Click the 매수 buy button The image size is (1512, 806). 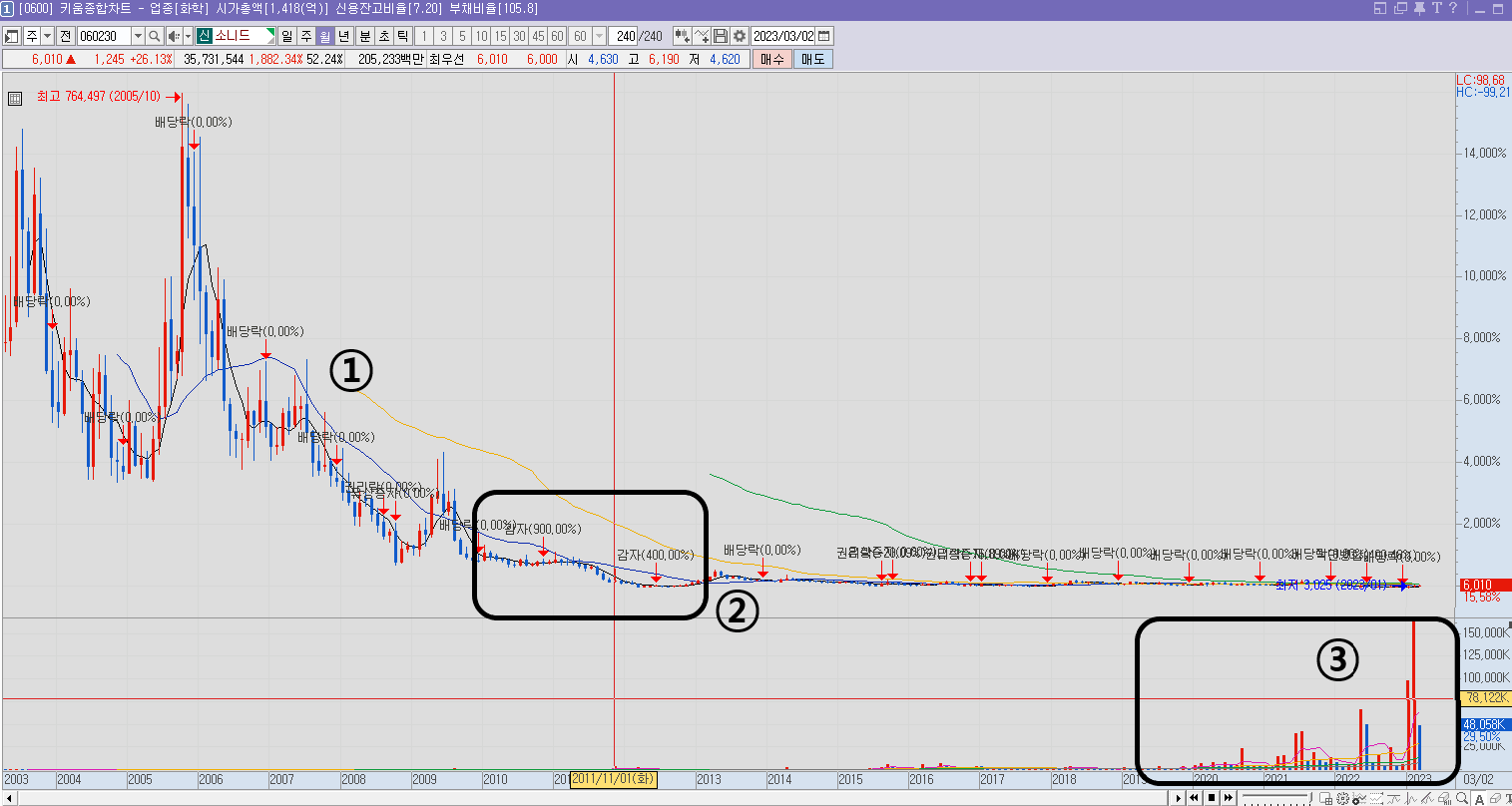click(771, 59)
